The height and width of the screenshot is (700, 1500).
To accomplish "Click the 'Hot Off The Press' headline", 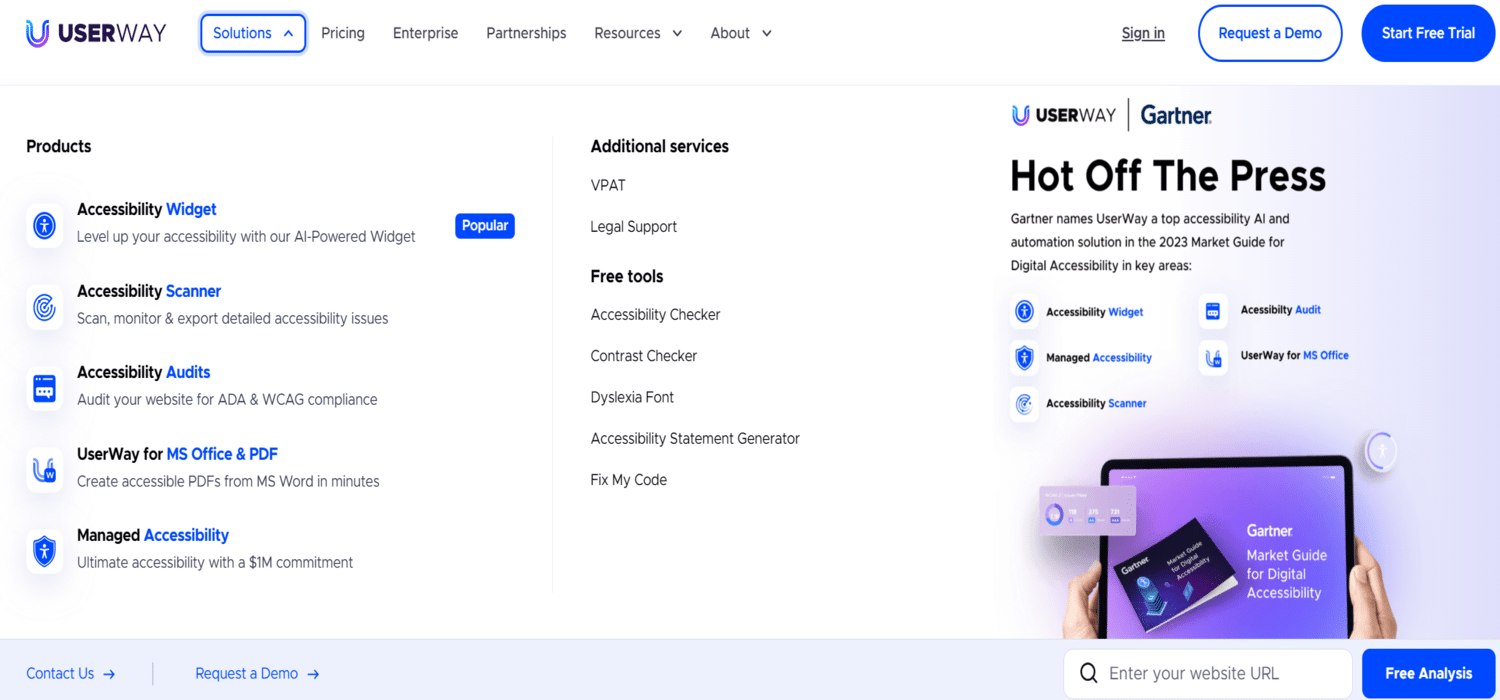I will click(x=1168, y=176).
